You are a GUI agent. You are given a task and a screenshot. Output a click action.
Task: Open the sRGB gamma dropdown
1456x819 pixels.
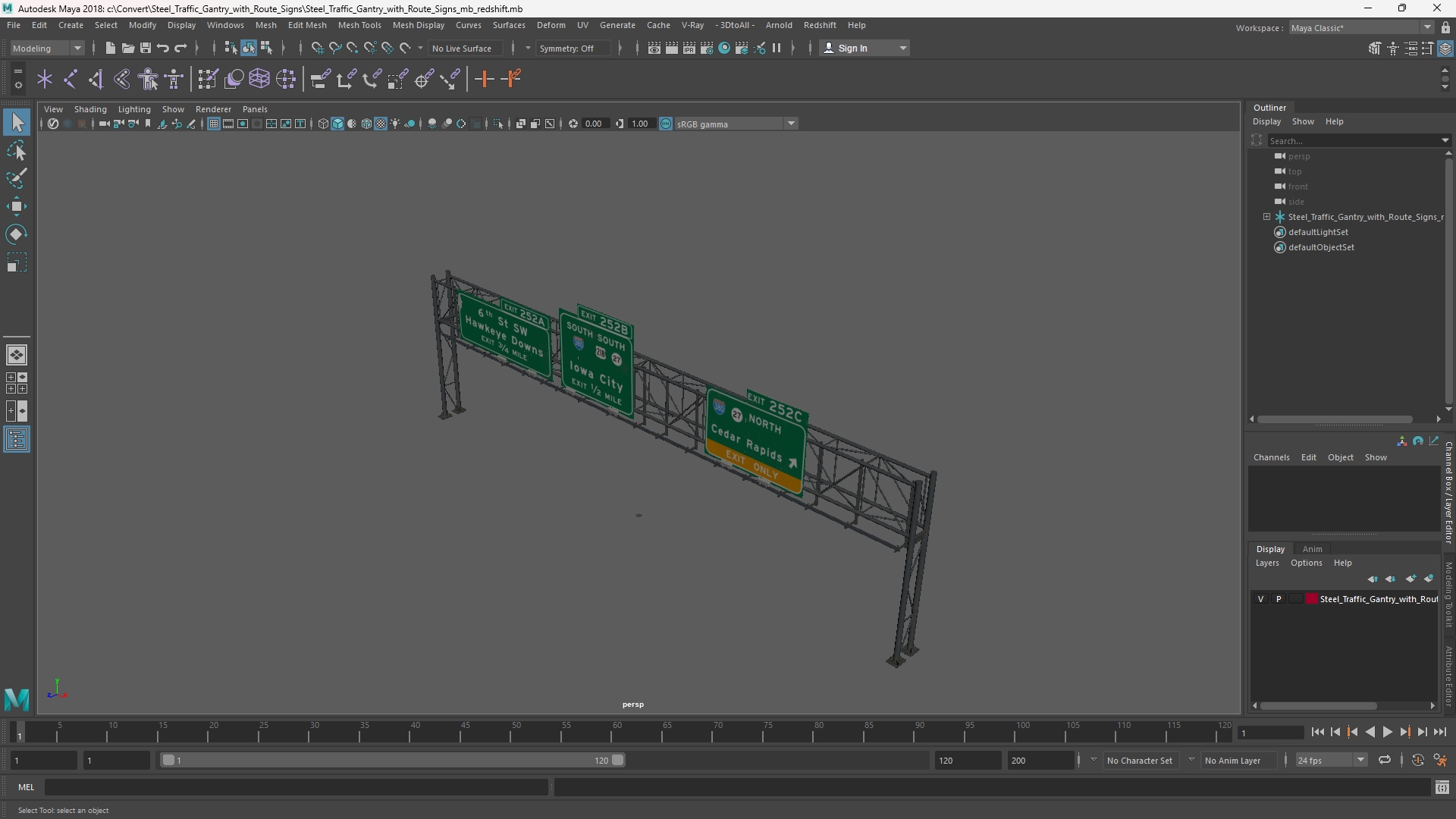pyautogui.click(x=736, y=124)
